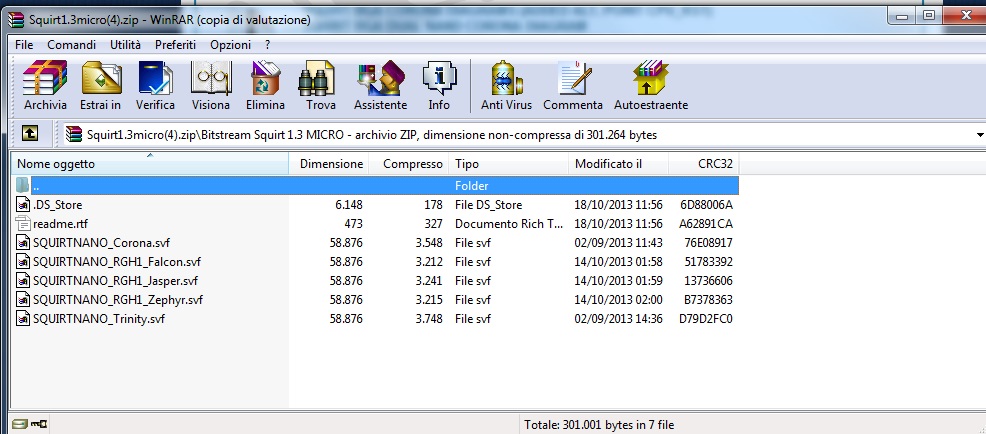Show archive Info
Image resolution: width=986 pixels, height=434 pixels.
click(x=439, y=86)
